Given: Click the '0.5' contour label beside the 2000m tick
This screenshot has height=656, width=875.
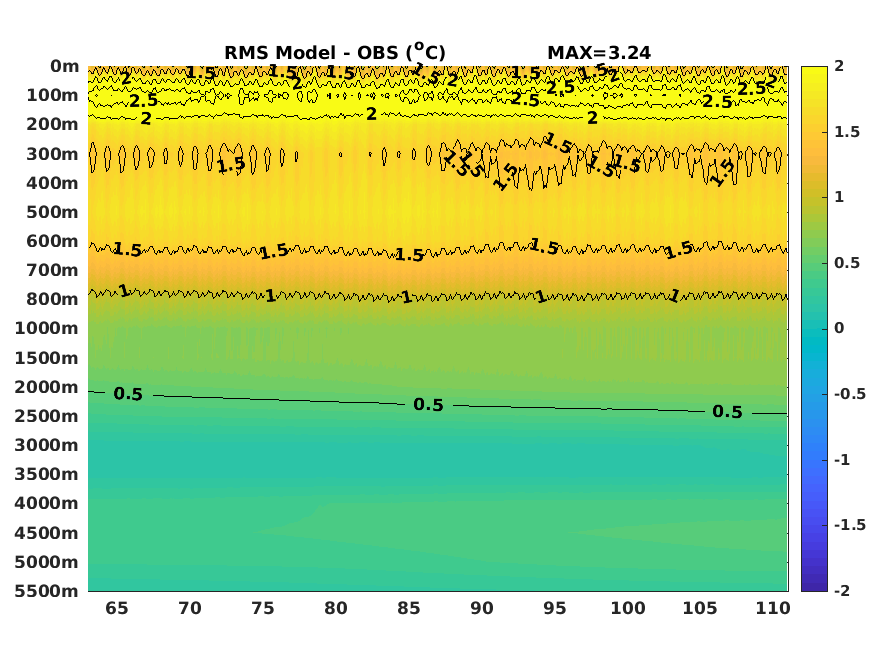Looking at the screenshot, I should pos(128,394).
